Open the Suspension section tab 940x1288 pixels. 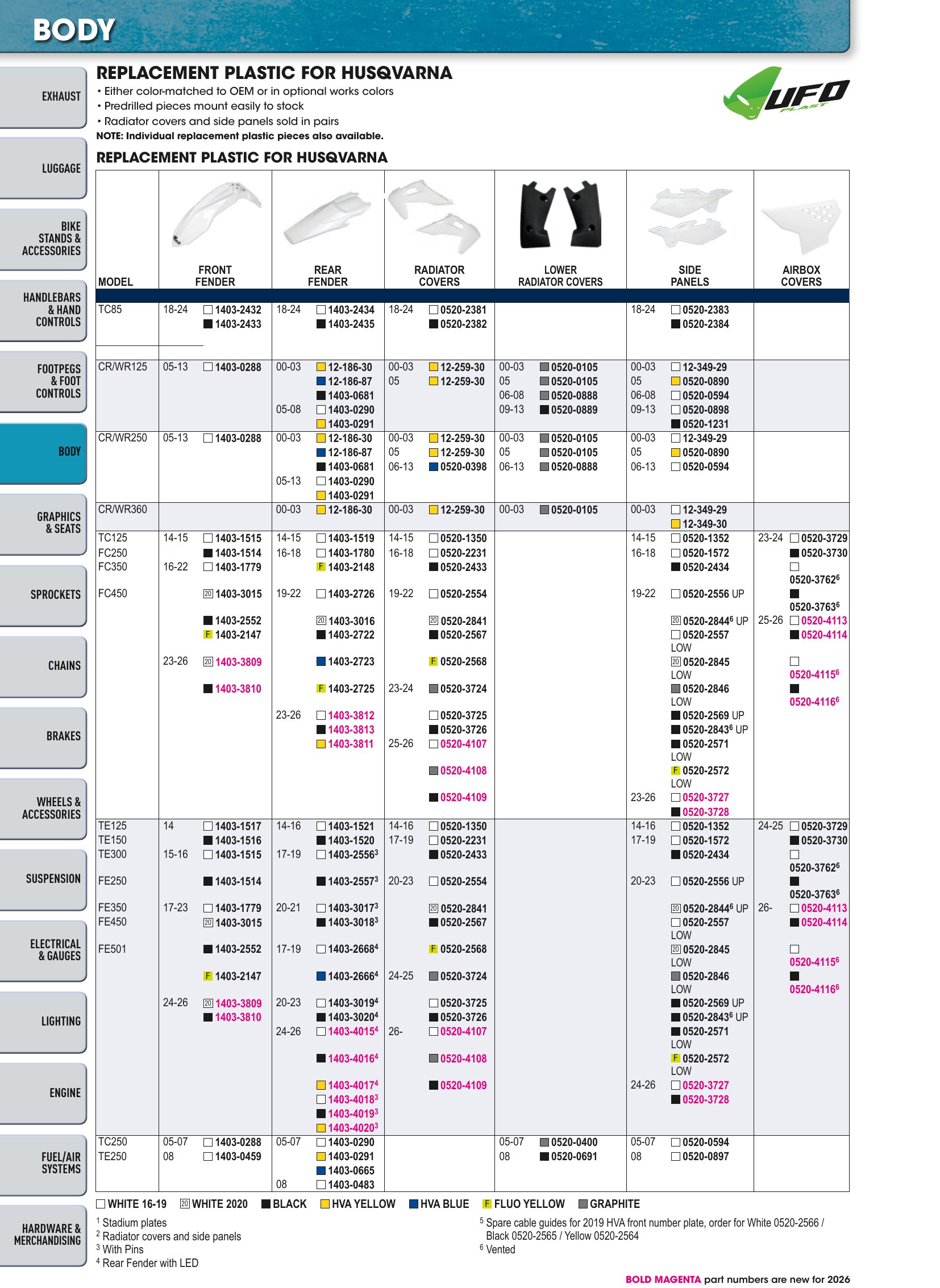click(x=43, y=879)
